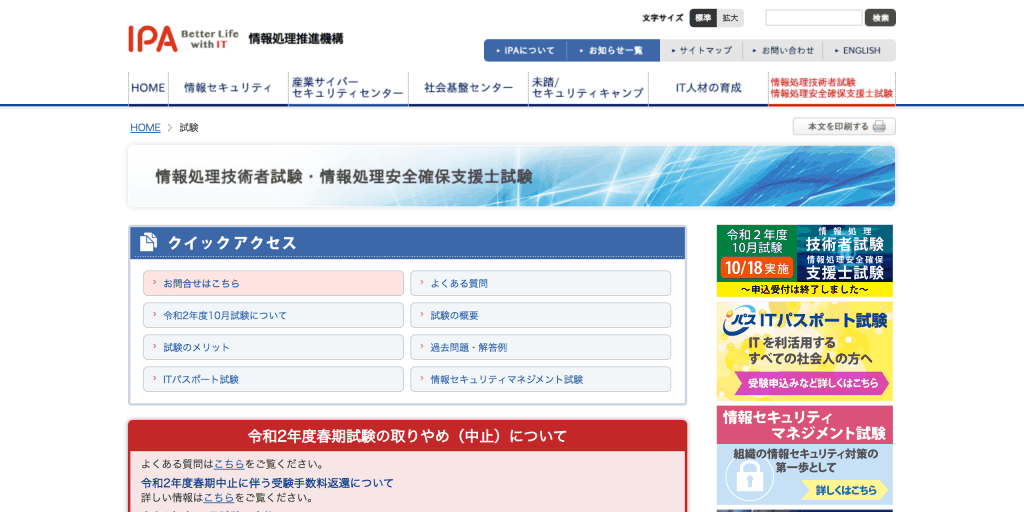Open ITパスポート試験 banner
Viewport: 1024px width, 512px height.
pos(805,351)
